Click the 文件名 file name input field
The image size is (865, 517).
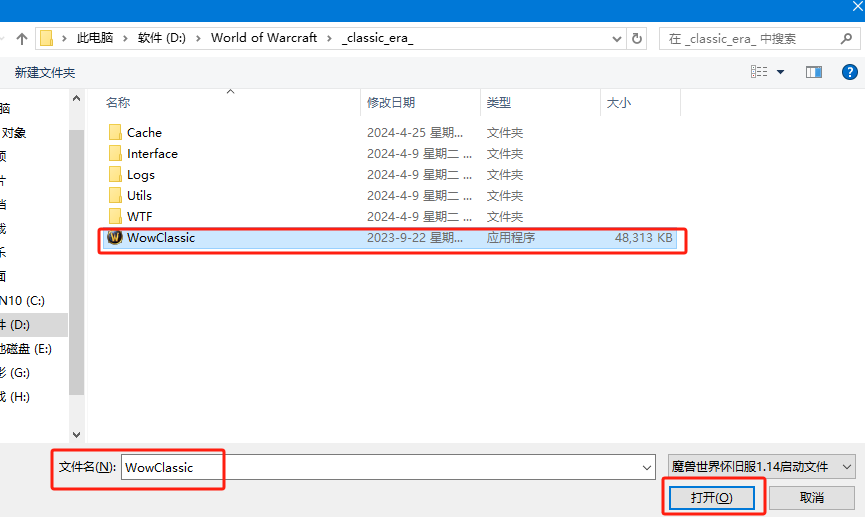pos(388,467)
